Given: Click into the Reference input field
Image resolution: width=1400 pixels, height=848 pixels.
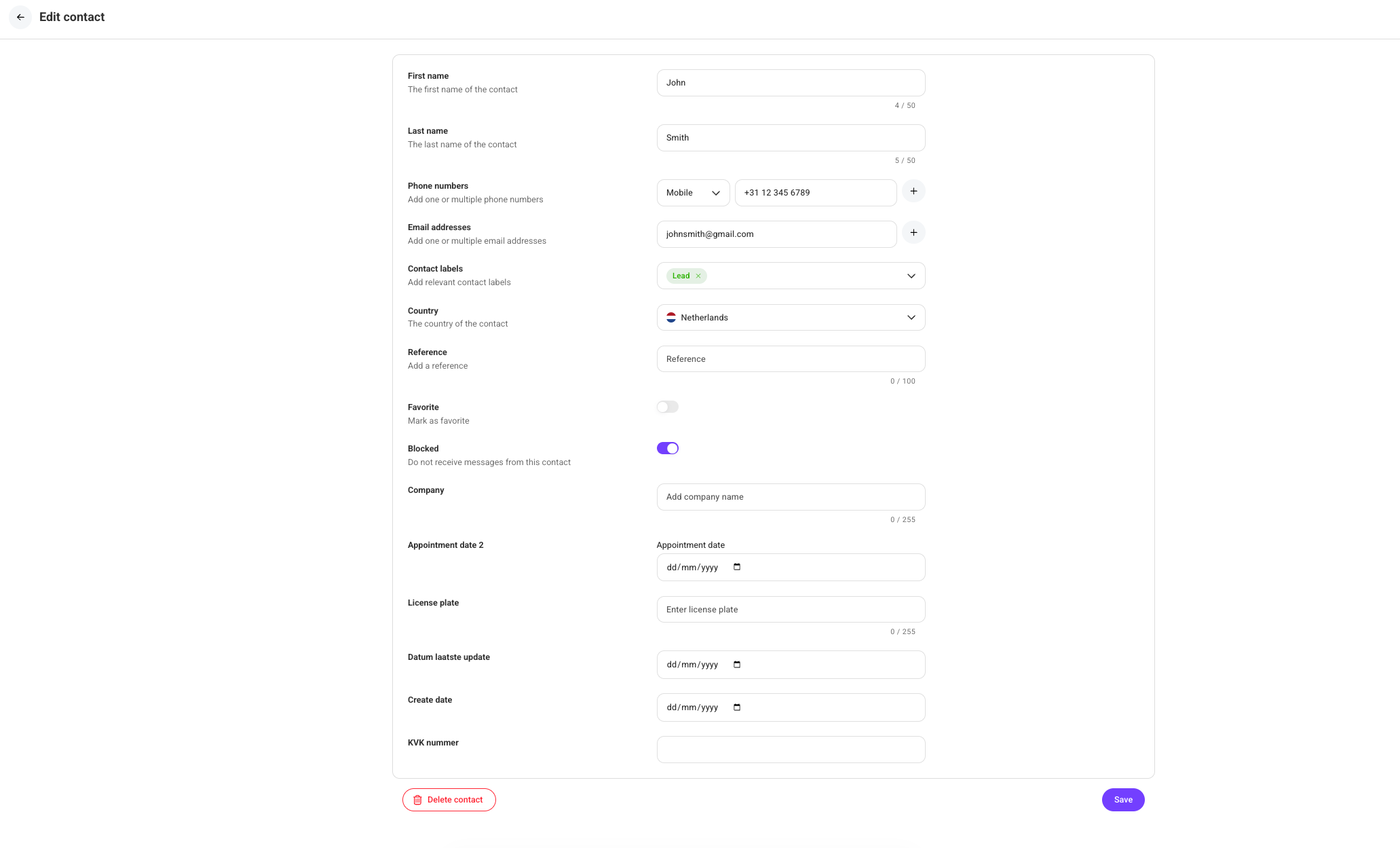Looking at the screenshot, I should pyautogui.click(x=791, y=359).
